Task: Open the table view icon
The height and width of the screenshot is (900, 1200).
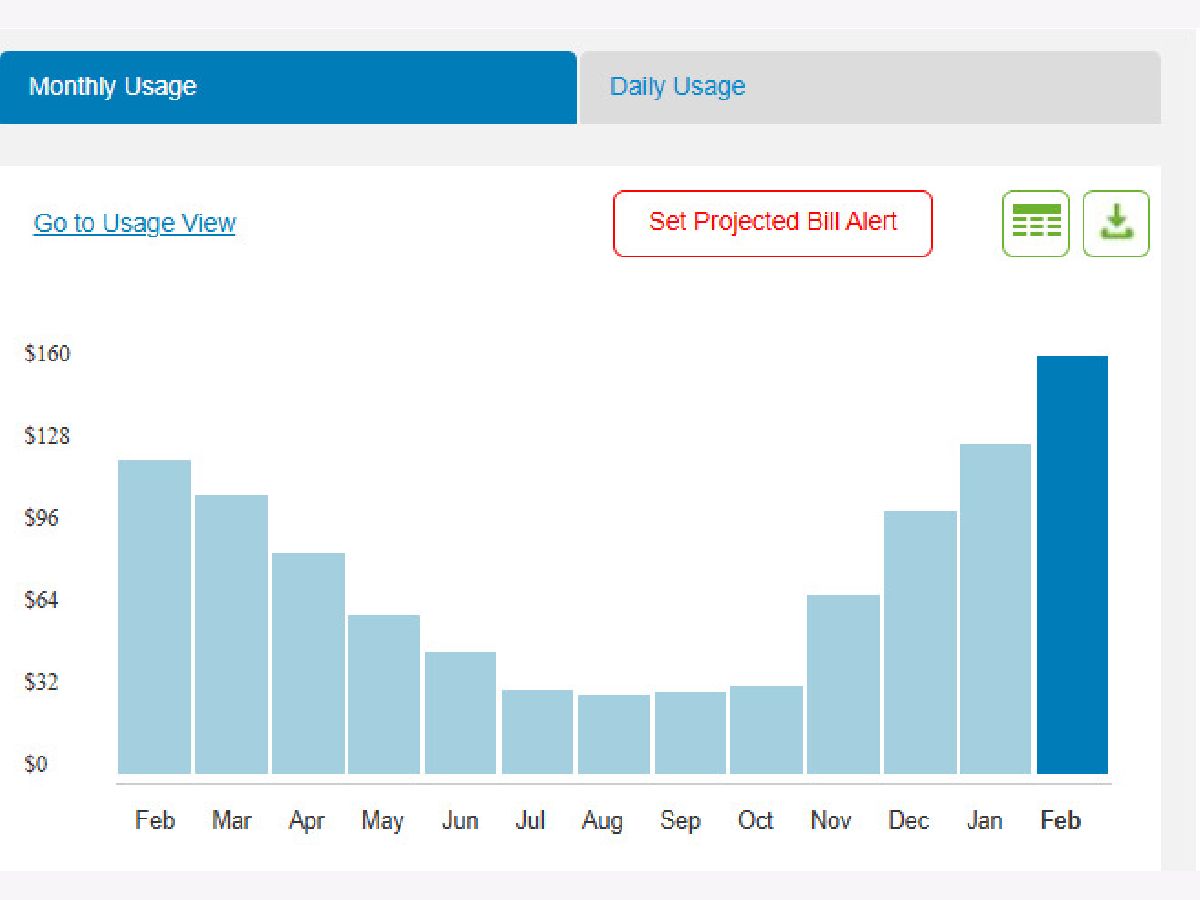Action: tap(1036, 224)
